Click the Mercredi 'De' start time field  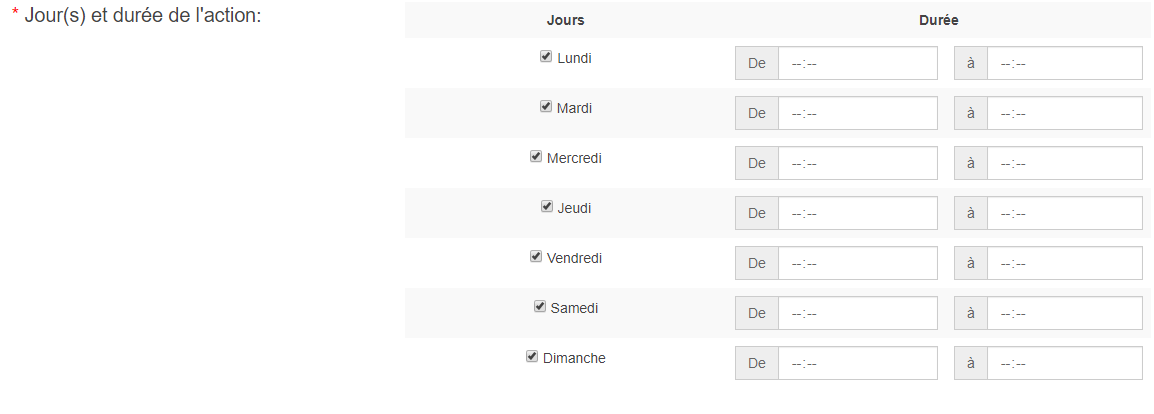(858, 163)
